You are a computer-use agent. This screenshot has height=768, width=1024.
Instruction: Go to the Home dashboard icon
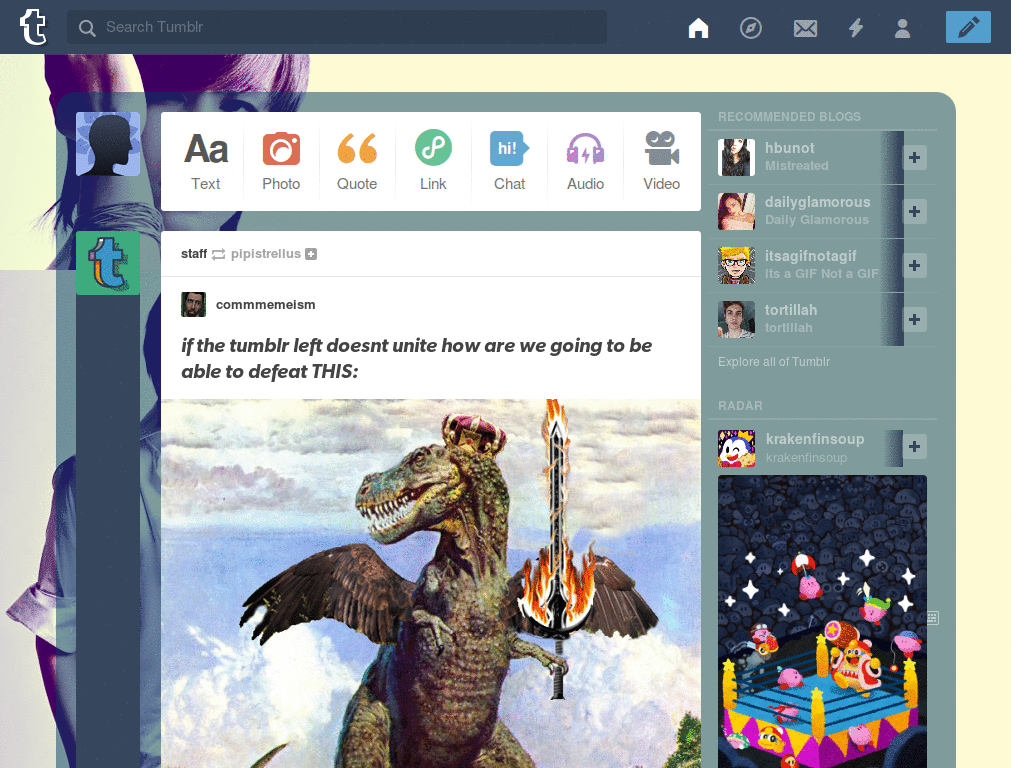[698, 28]
